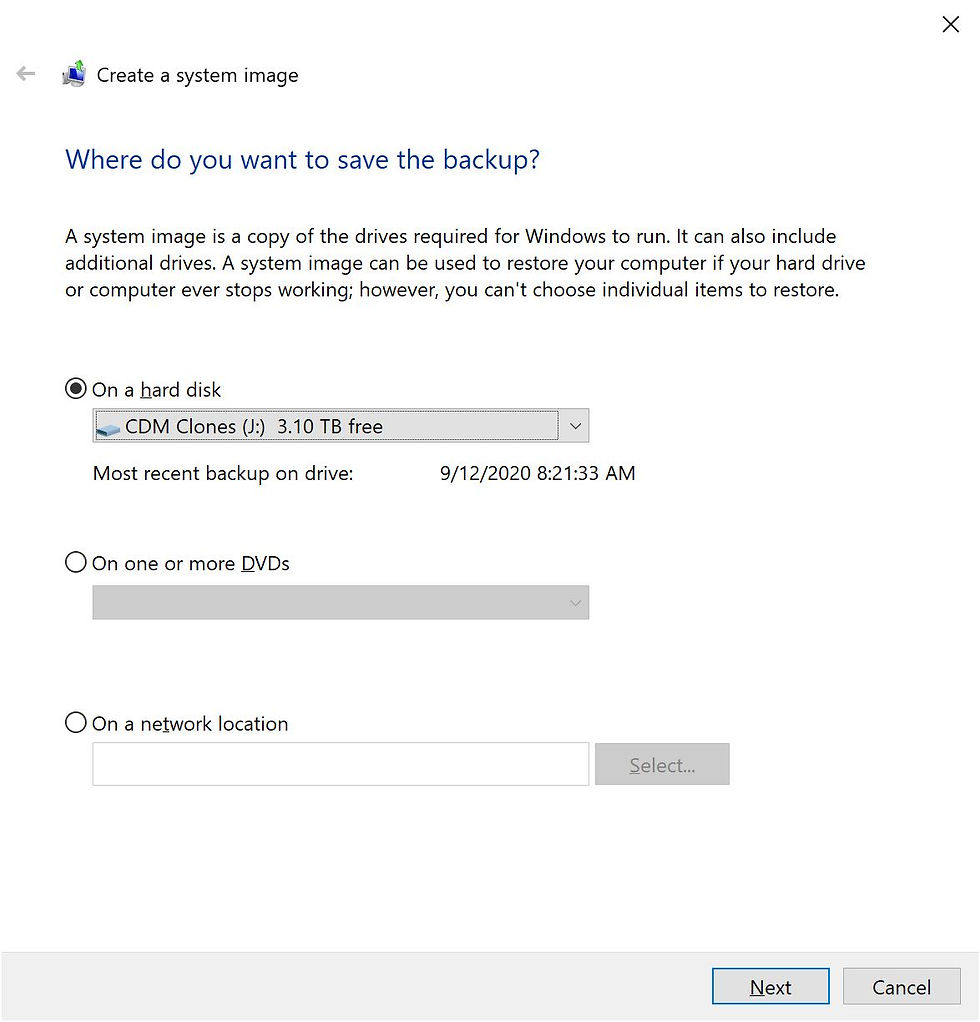Open the DVD drive dropdown list
The height and width of the screenshot is (1022, 980).
coord(340,602)
